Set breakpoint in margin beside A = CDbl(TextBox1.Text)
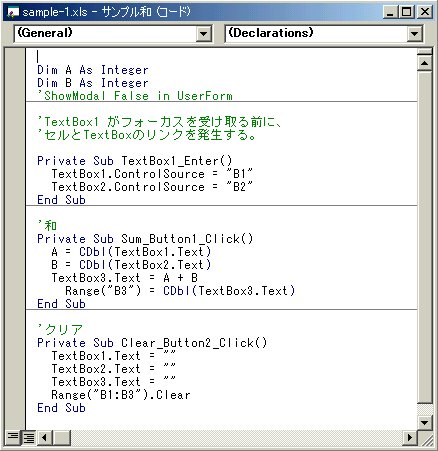Viewport: 438px width, 451px height. tap(15, 252)
